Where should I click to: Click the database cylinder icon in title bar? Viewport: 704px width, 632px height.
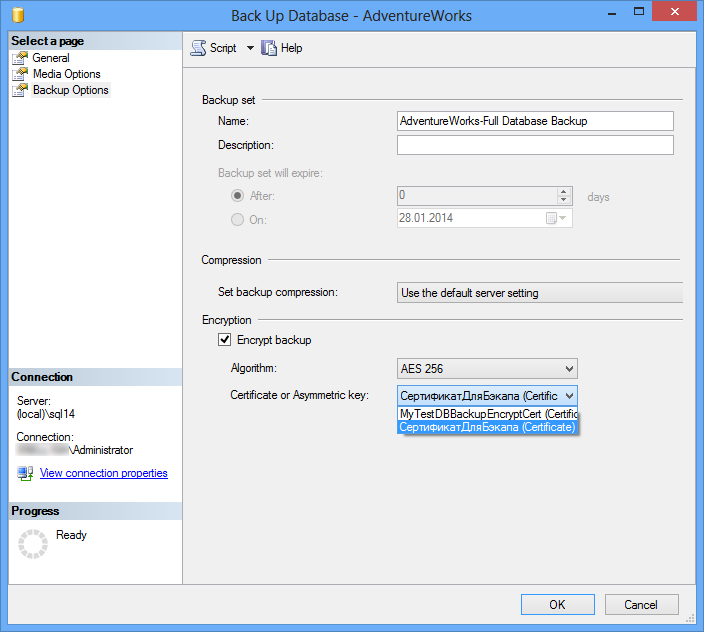coord(18,15)
